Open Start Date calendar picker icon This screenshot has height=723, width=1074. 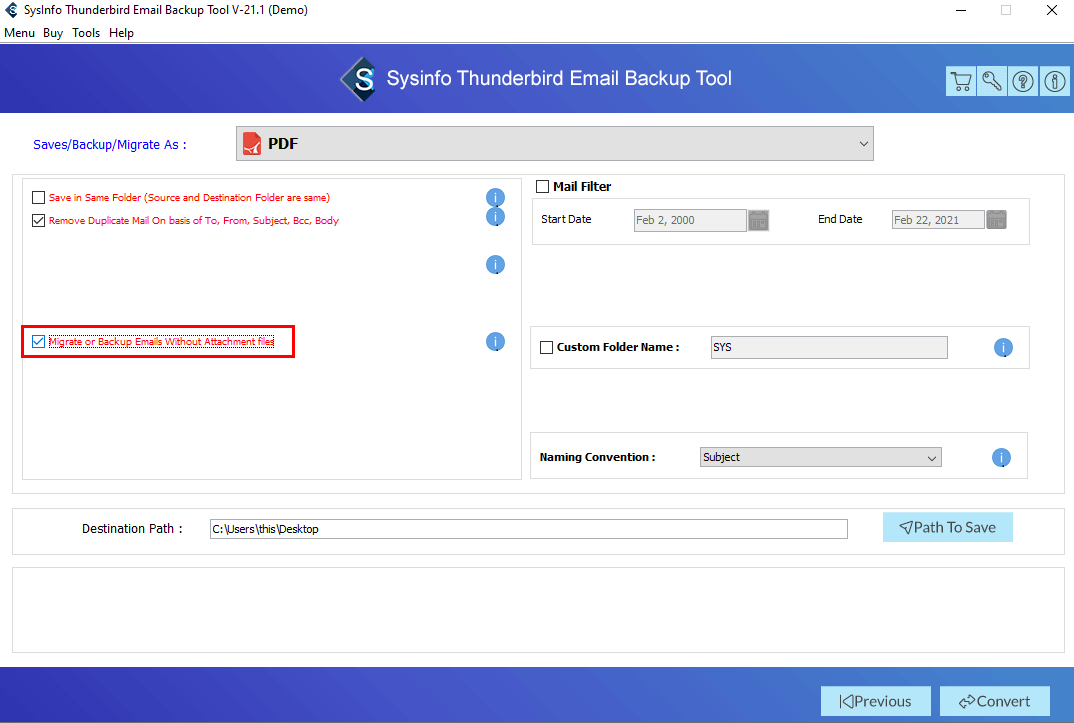pos(758,220)
